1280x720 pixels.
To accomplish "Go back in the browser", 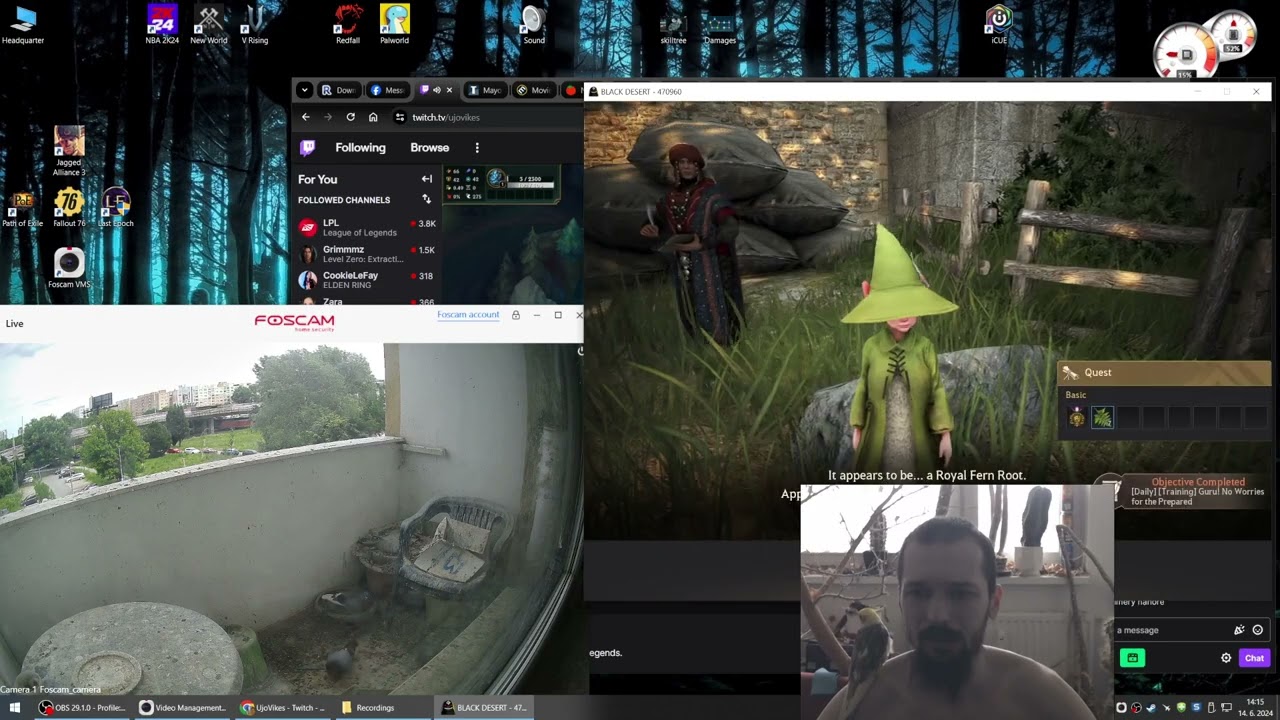I will (306, 117).
